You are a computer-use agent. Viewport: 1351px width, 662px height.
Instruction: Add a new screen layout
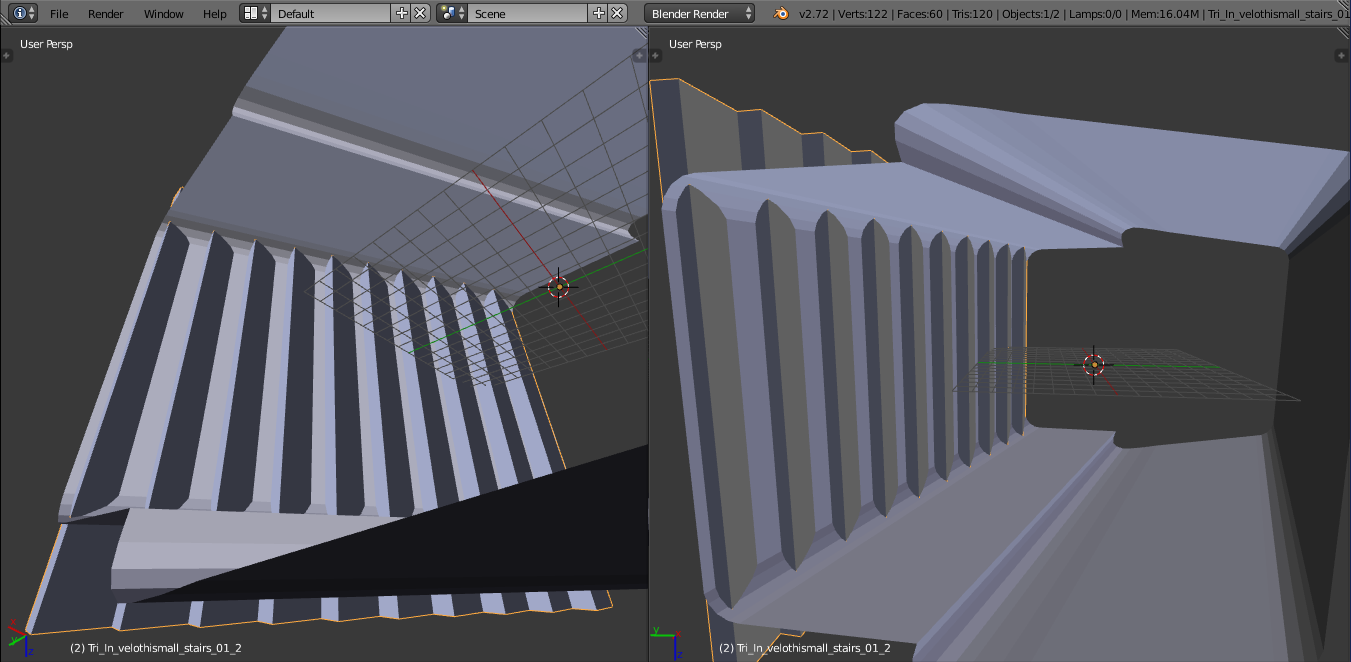[x=402, y=13]
